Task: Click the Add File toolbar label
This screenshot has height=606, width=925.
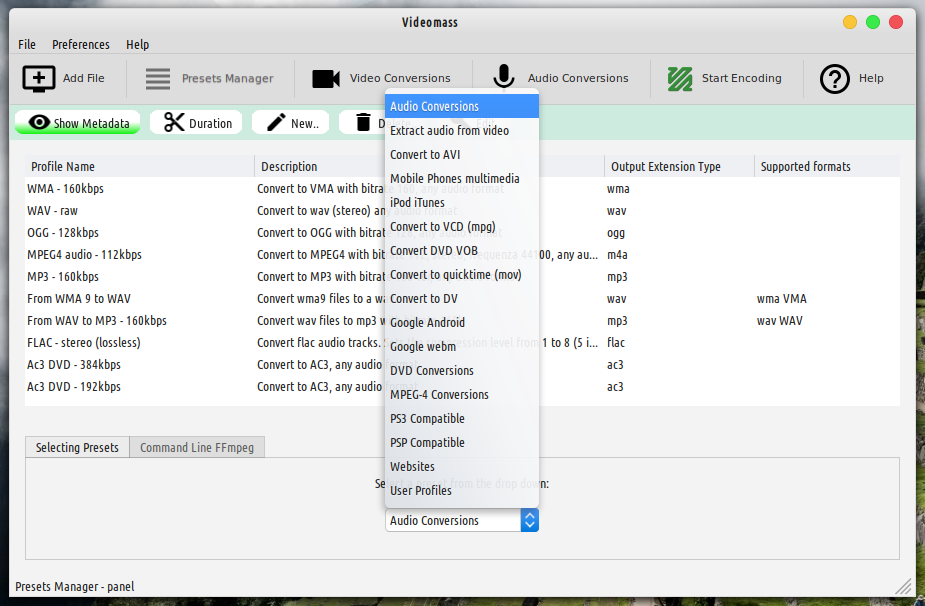Action: pyautogui.click(x=84, y=78)
